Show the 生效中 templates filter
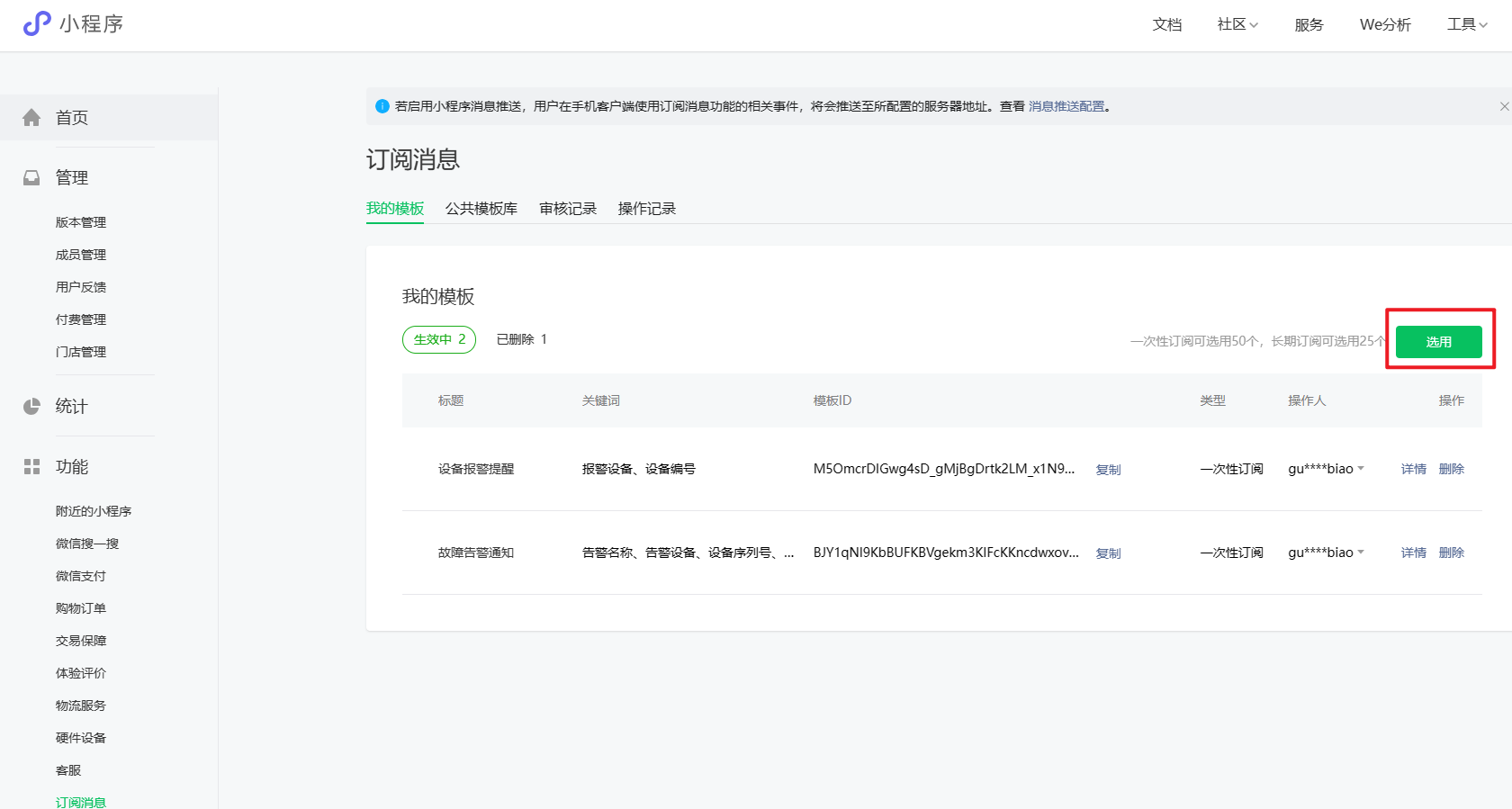Screen dimensions: 1512x809 pos(439,339)
